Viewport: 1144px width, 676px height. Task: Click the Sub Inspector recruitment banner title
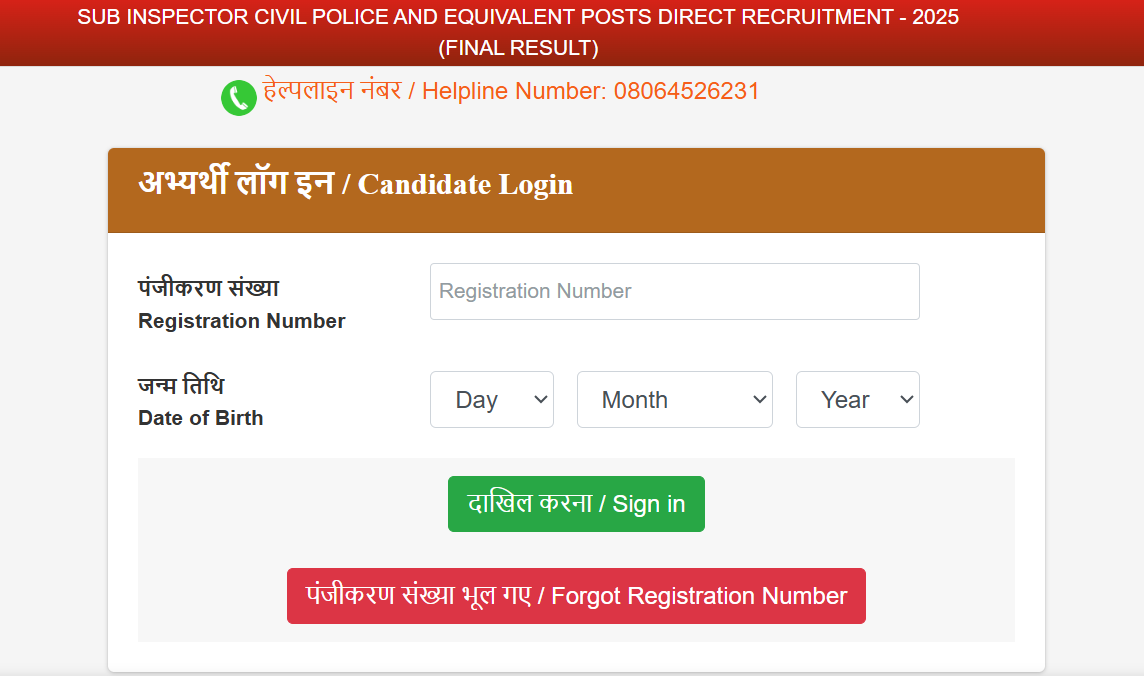(518, 17)
